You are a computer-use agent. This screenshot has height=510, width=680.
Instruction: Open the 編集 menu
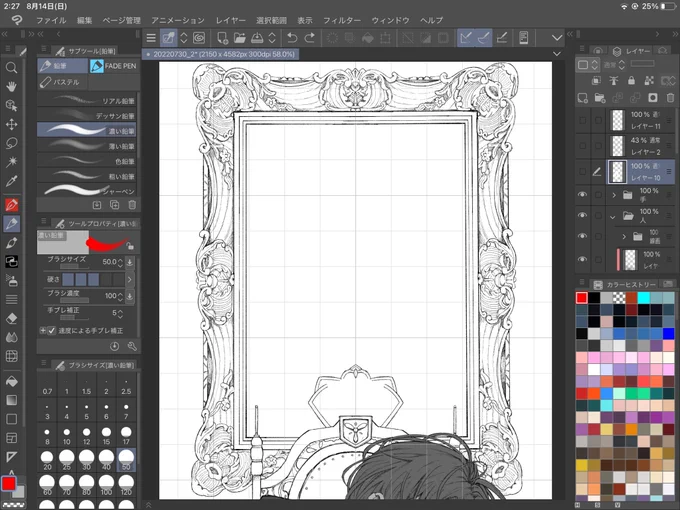85,20
